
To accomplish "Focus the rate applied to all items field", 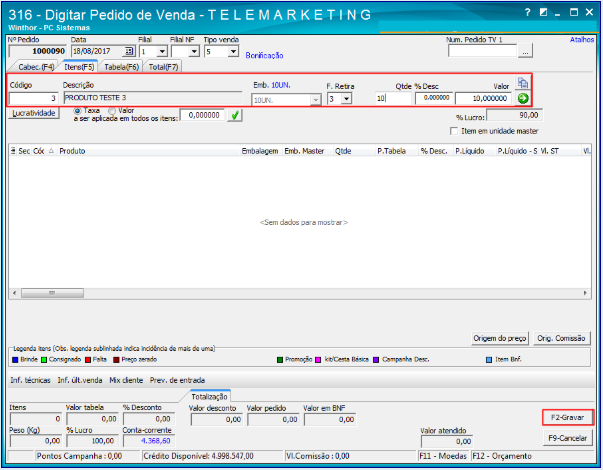I will (x=202, y=115).
